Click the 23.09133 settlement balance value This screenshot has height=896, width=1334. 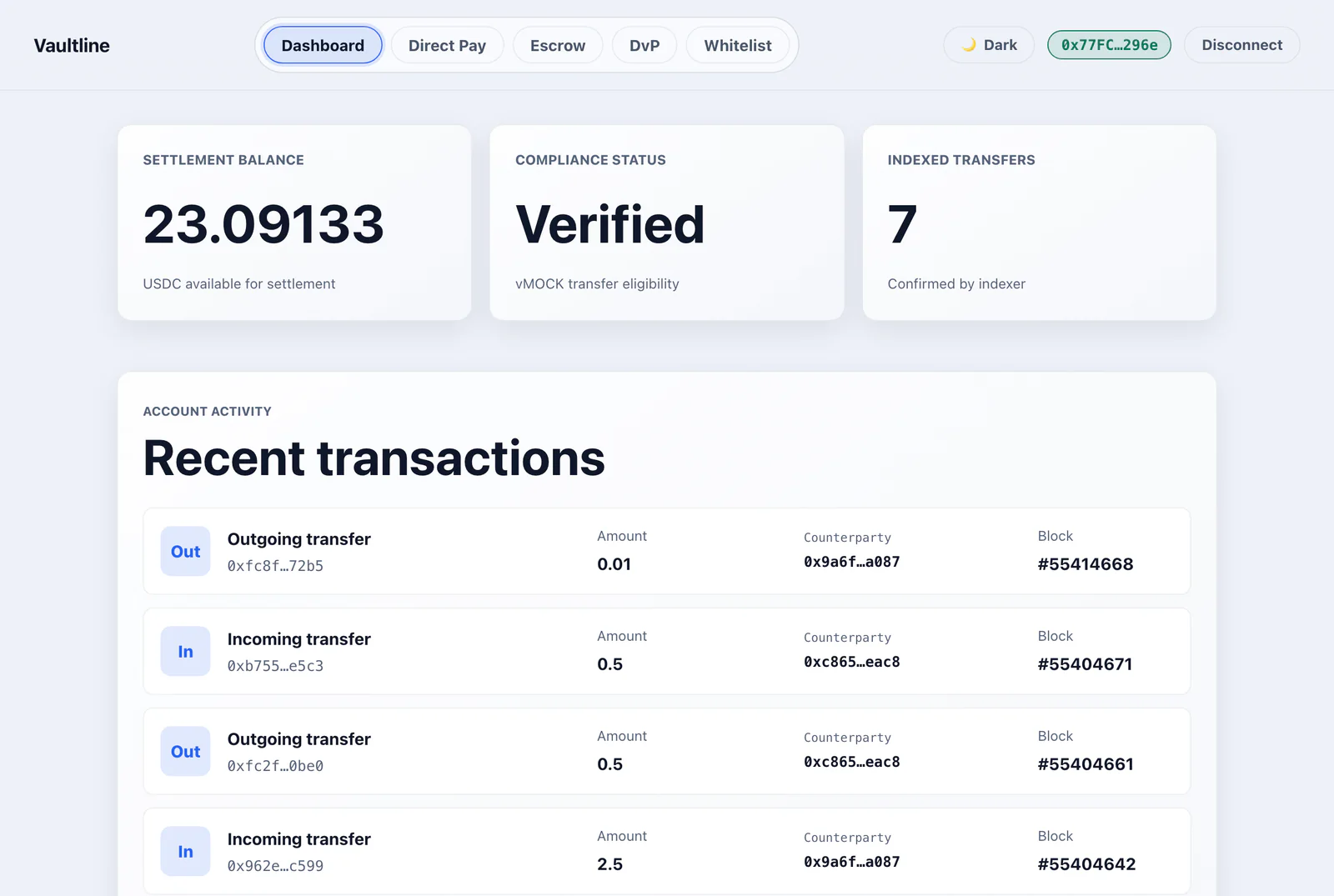point(263,224)
